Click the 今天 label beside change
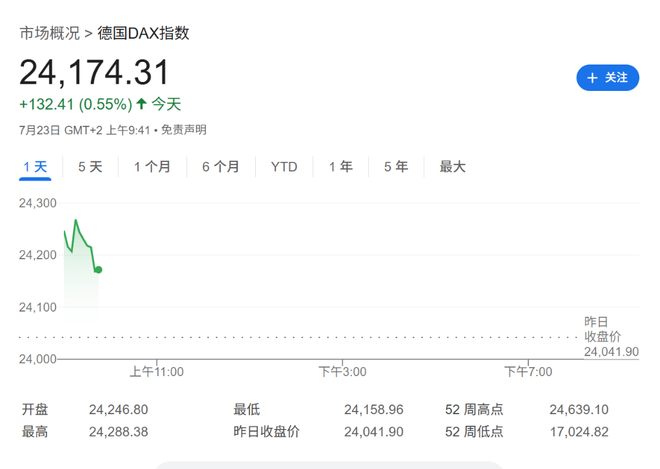Image resolution: width=660 pixels, height=469 pixels. (166, 104)
